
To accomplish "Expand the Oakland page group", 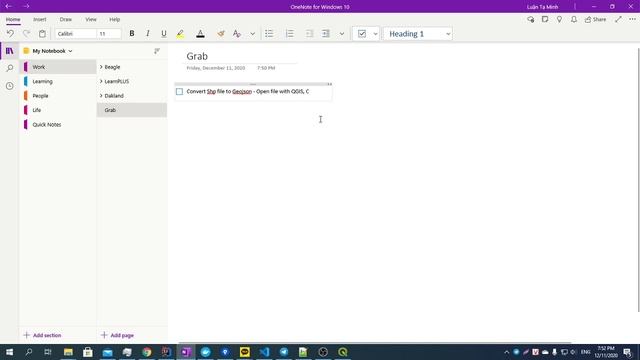I will [x=101, y=96].
